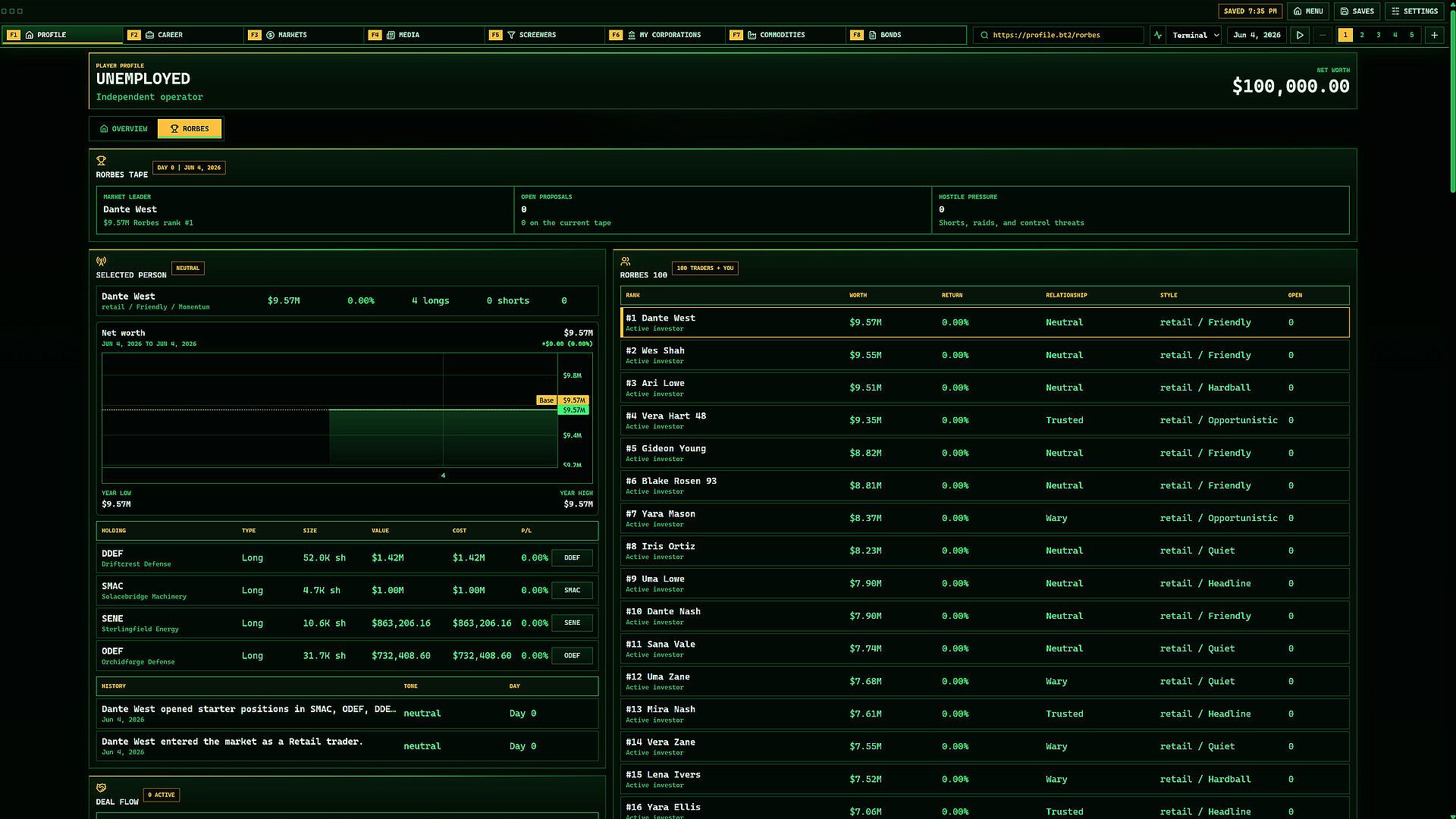This screenshot has width=1456, height=819.
Task: Select speed 3
Action: [1379, 35]
